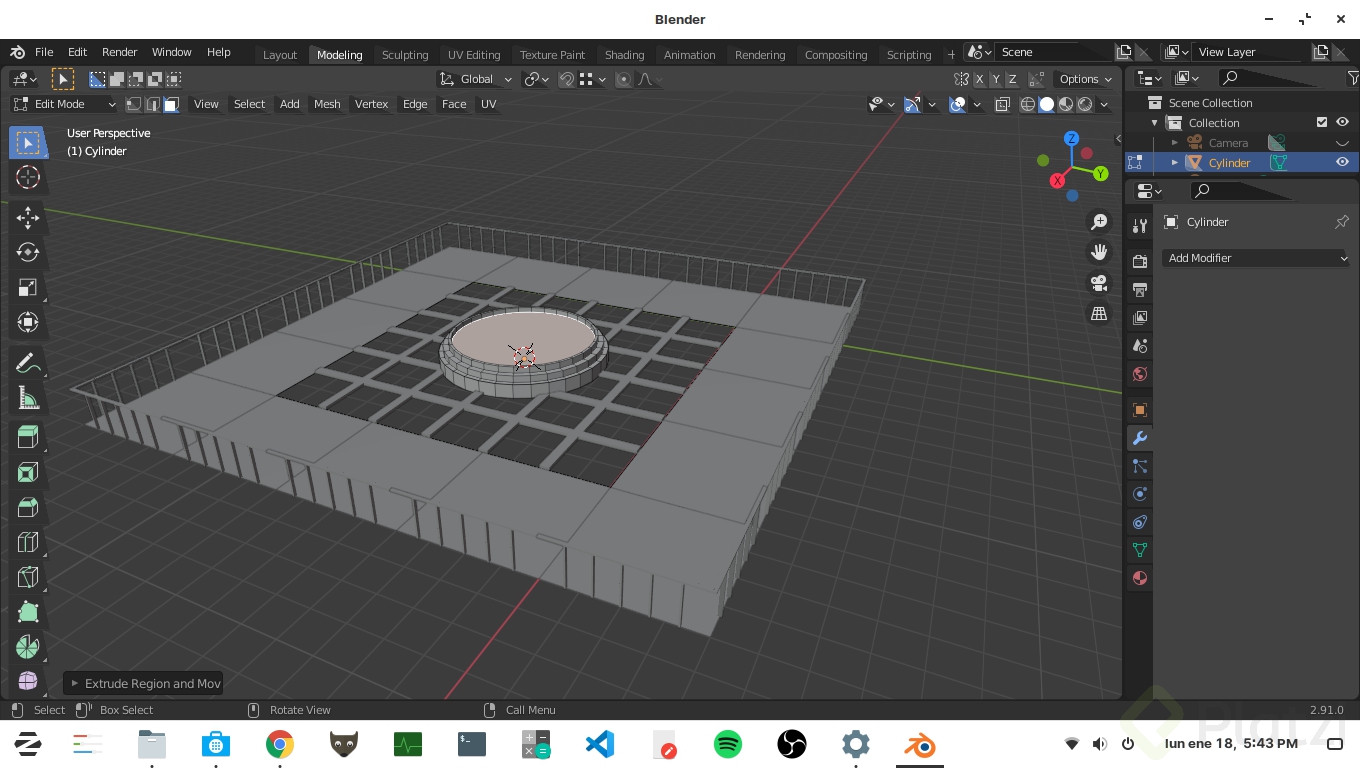Click the Options button in header

pyautogui.click(x=1085, y=79)
